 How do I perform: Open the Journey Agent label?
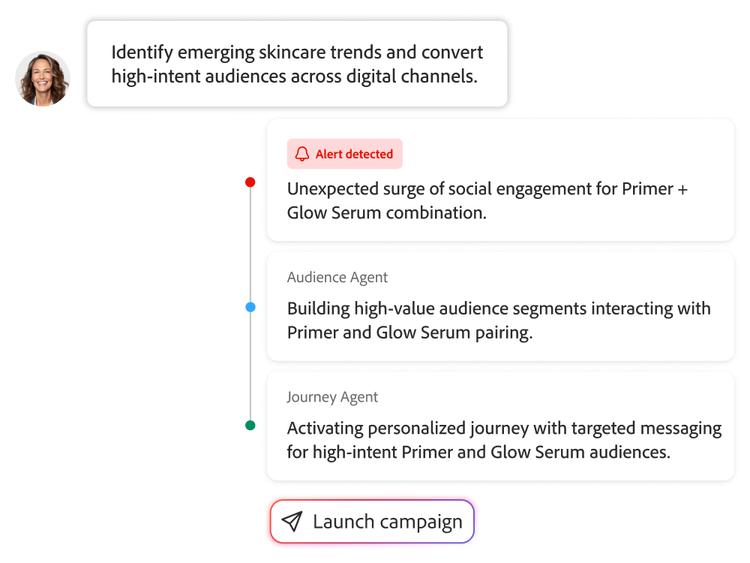(332, 397)
